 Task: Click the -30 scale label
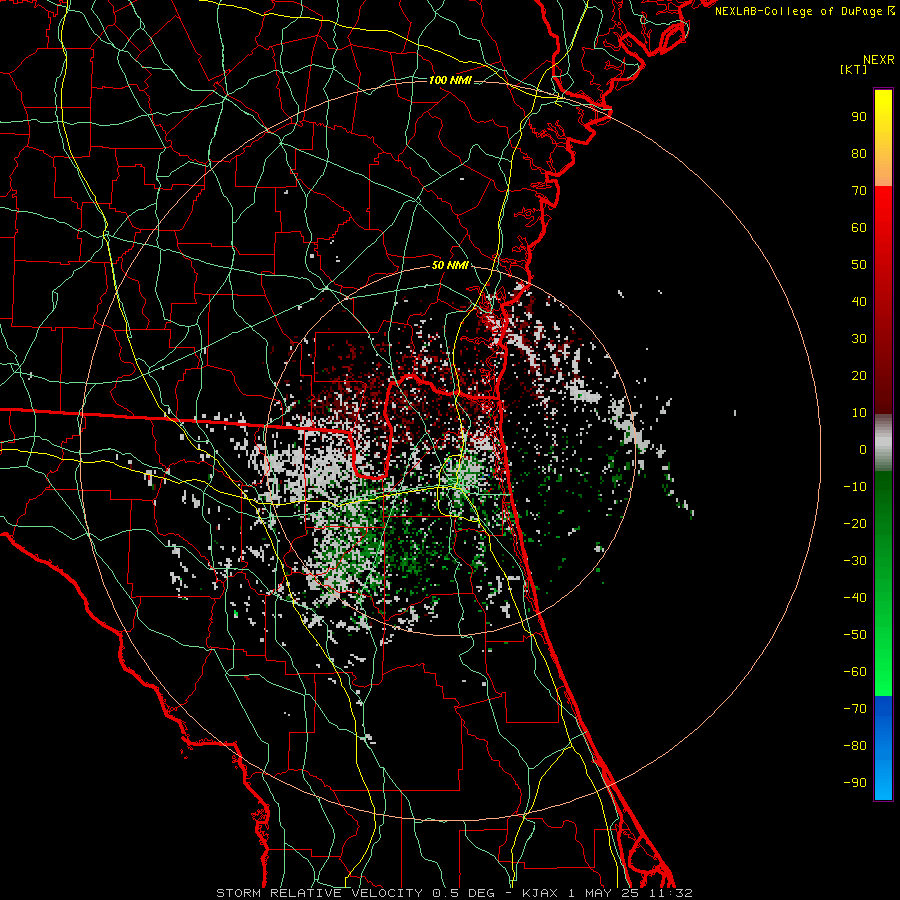(855, 561)
